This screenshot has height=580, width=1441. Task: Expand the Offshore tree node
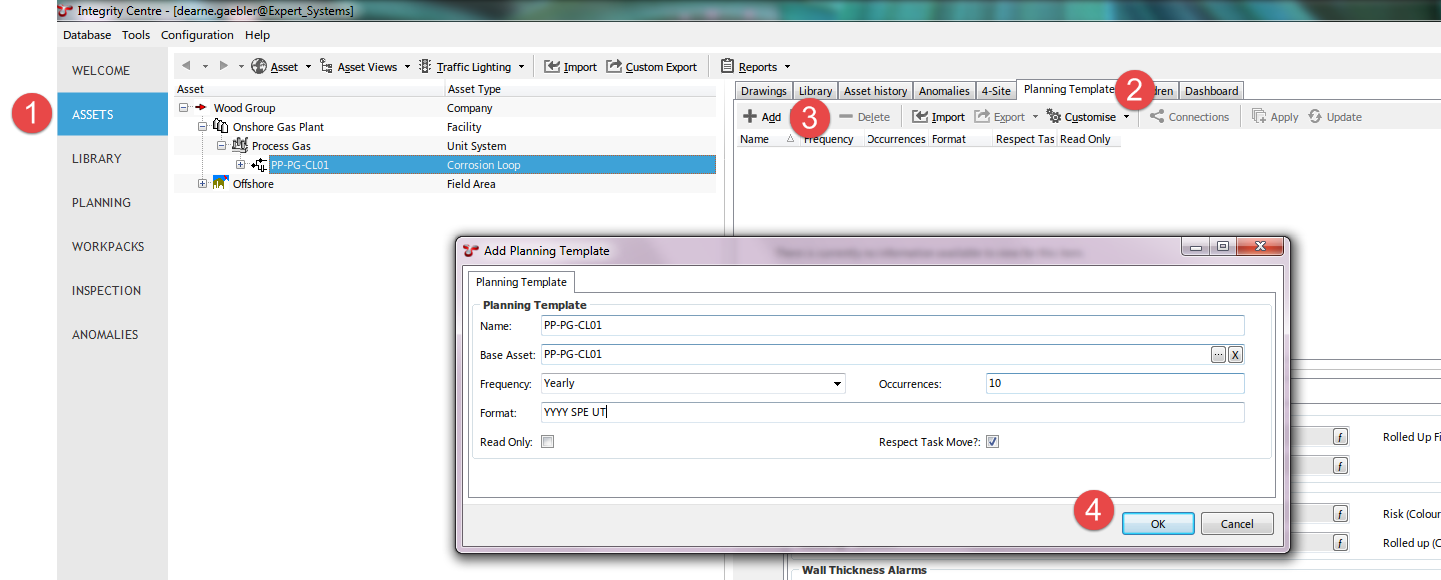(202, 184)
